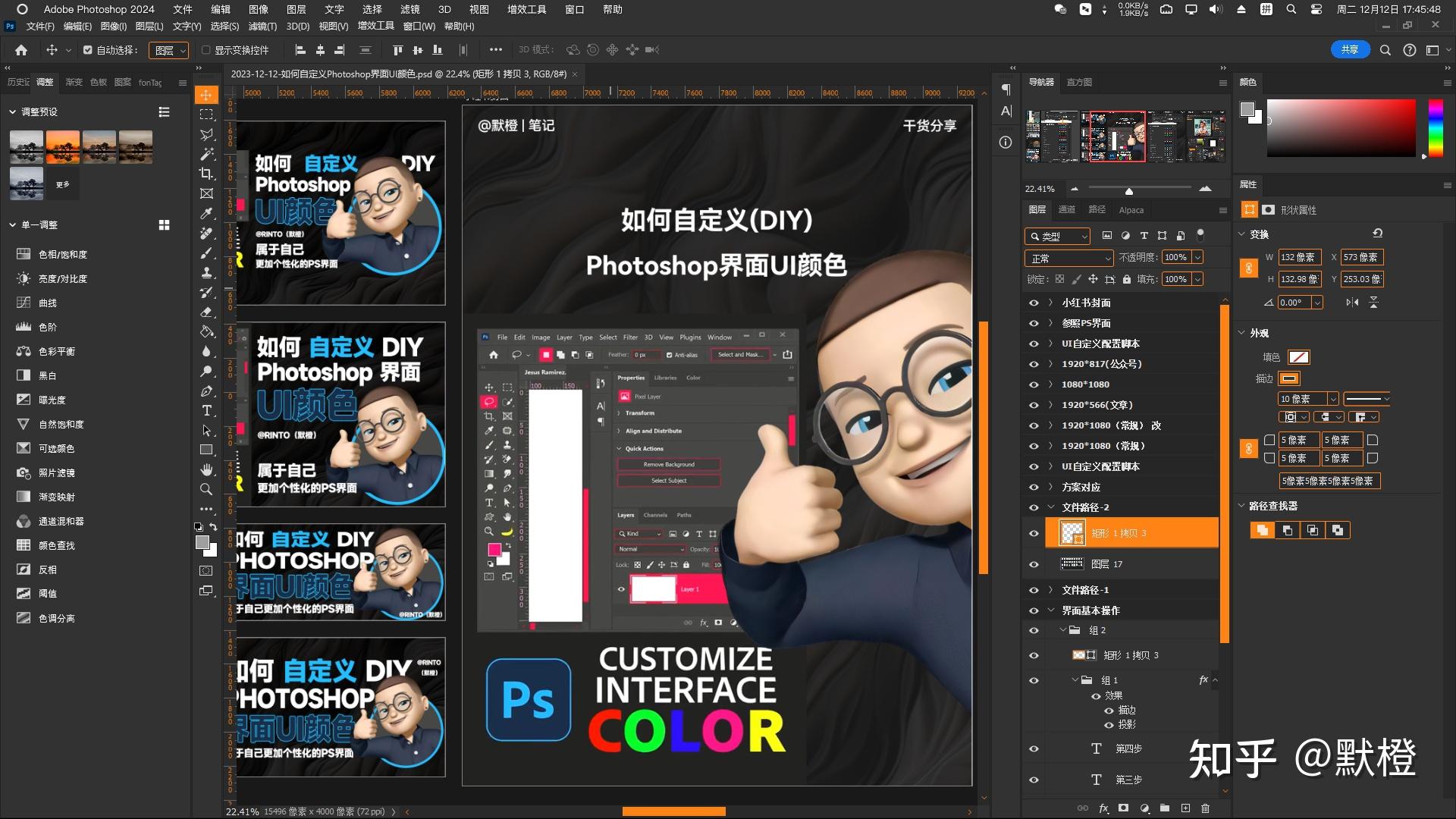Switch to the 通道 panel tab
The height and width of the screenshot is (819, 1456).
[1067, 210]
